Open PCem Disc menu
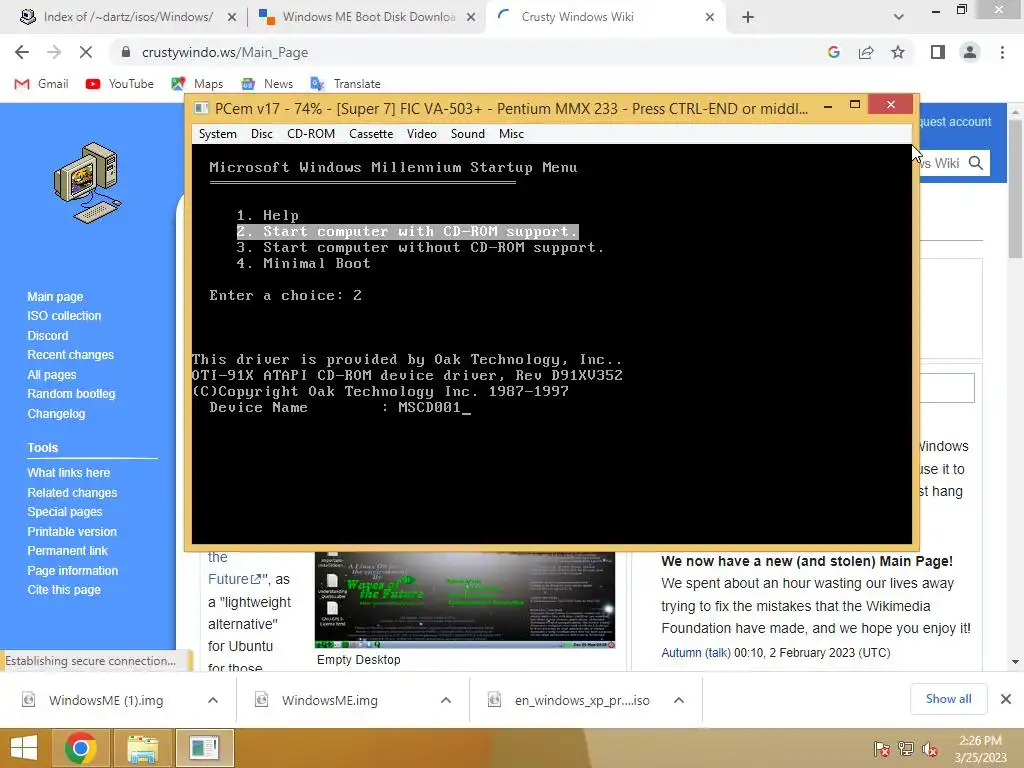 coord(262,134)
